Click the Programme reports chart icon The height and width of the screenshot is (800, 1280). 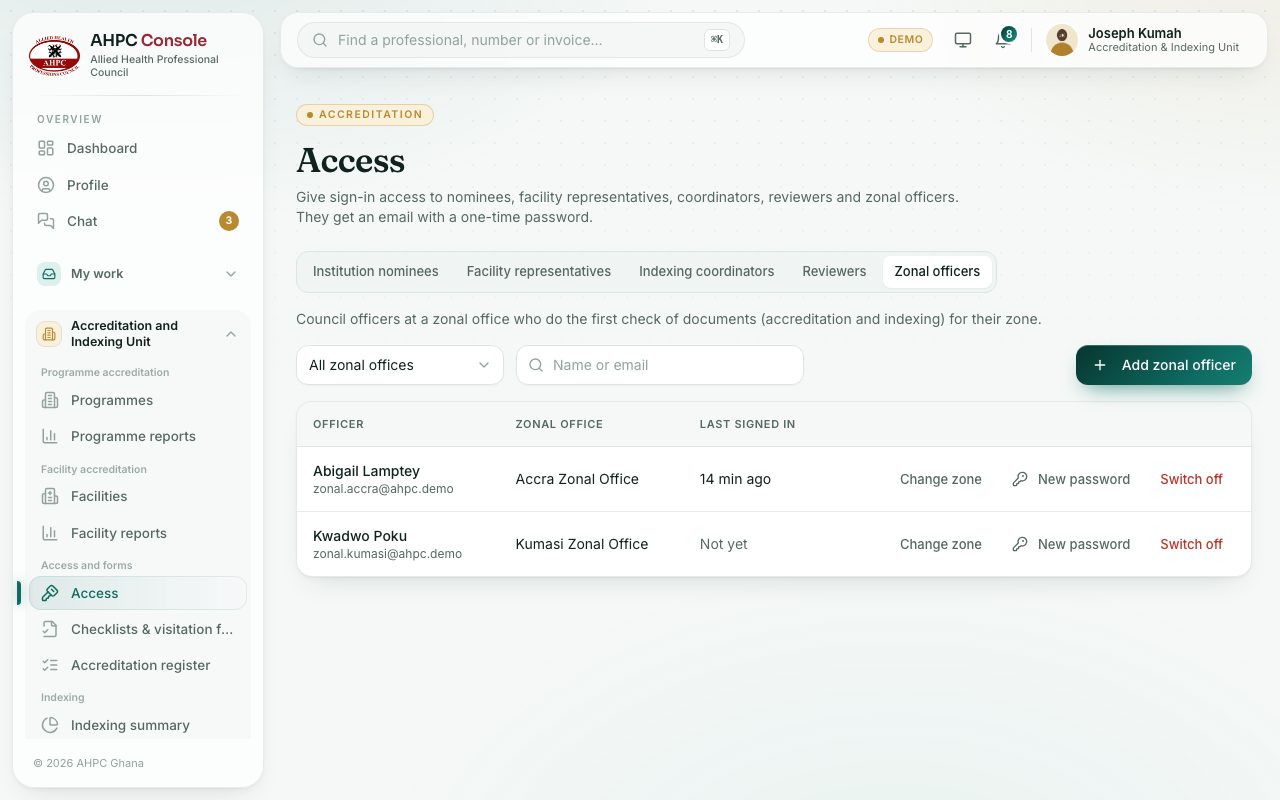(x=50, y=436)
